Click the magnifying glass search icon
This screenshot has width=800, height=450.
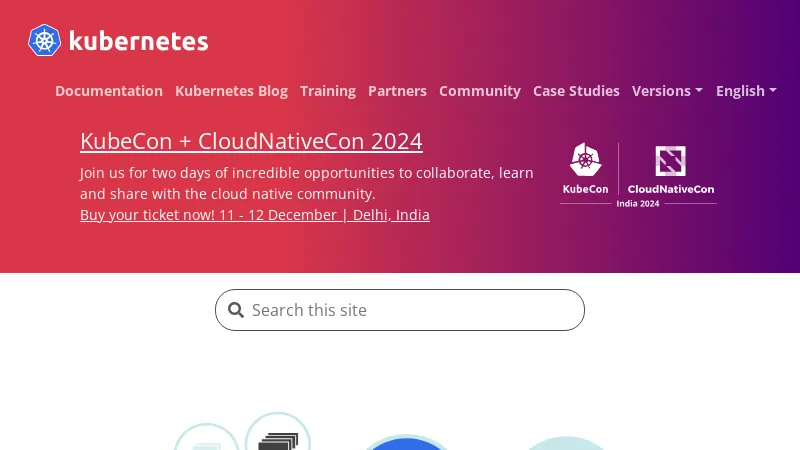(x=236, y=310)
